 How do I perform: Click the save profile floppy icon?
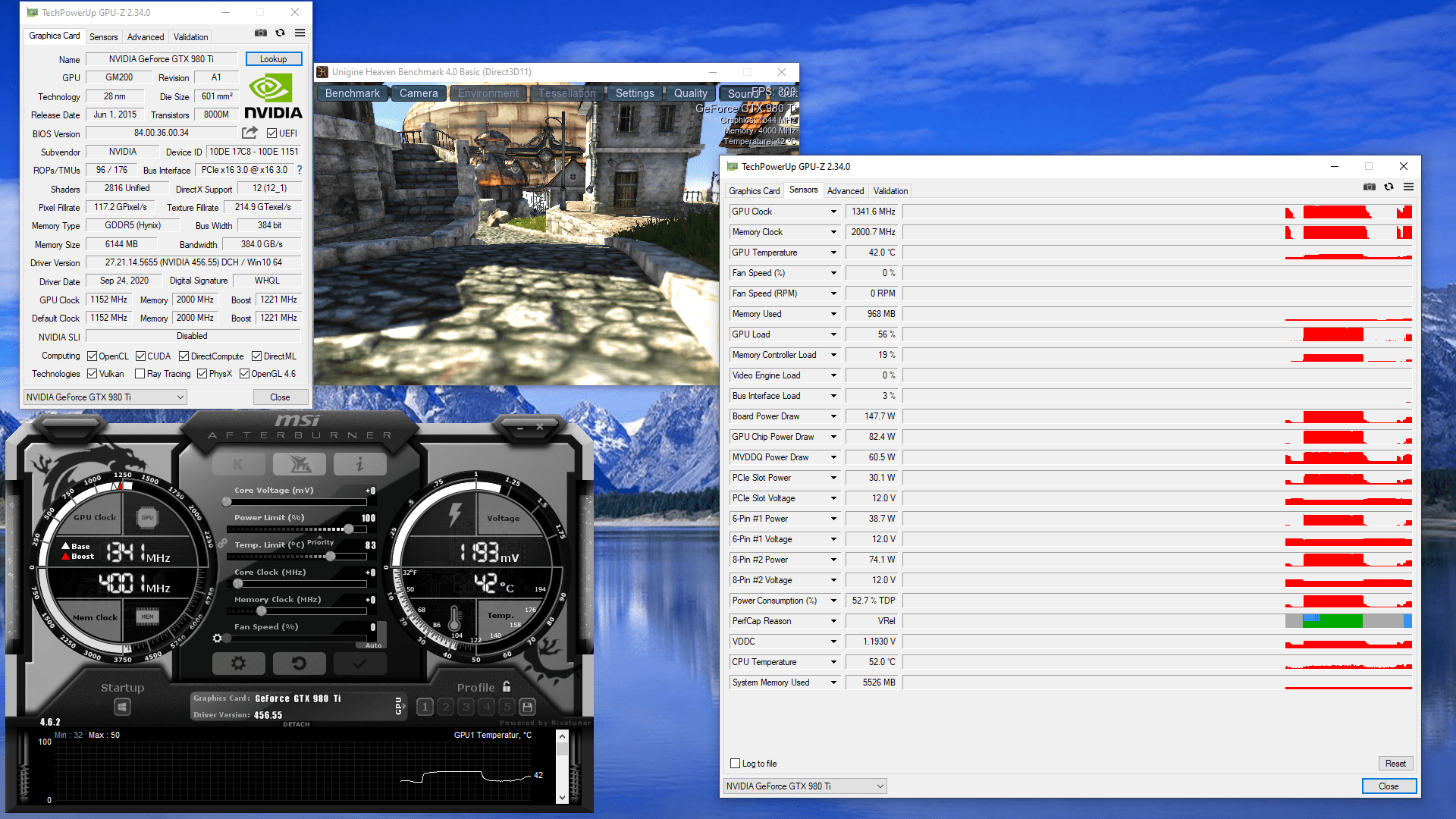click(x=528, y=707)
